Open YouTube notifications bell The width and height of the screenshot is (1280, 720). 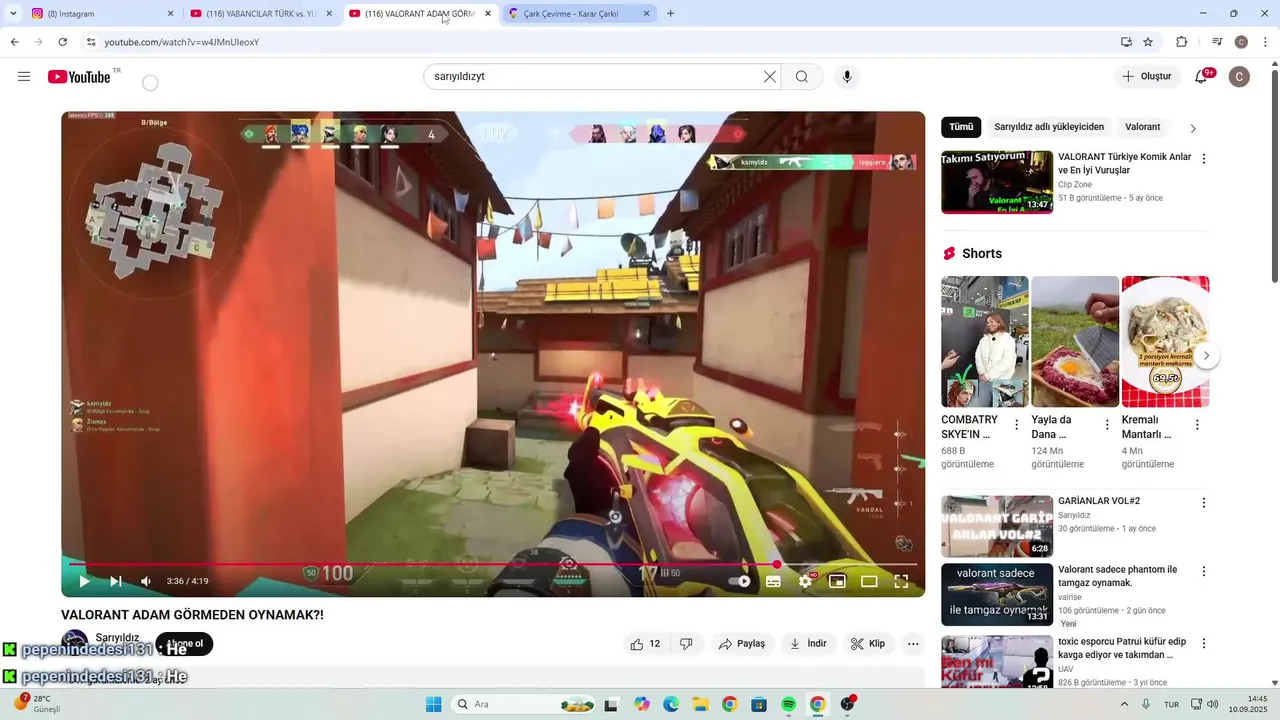click(x=1201, y=77)
